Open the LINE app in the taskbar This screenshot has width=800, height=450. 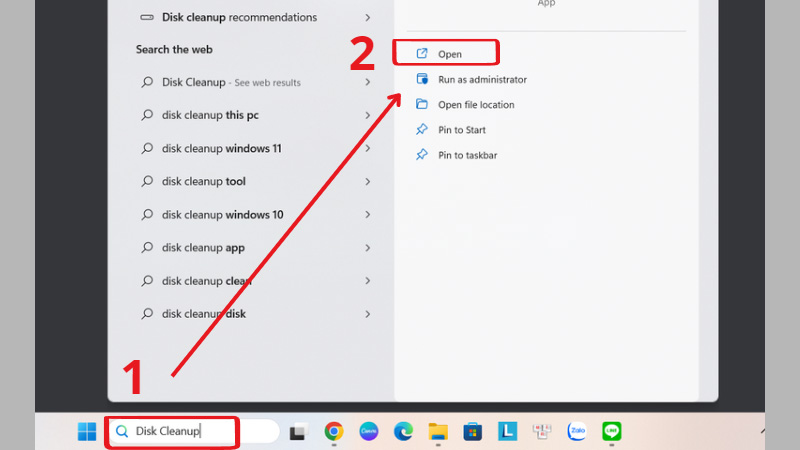pyautogui.click(x=611, y=431)
